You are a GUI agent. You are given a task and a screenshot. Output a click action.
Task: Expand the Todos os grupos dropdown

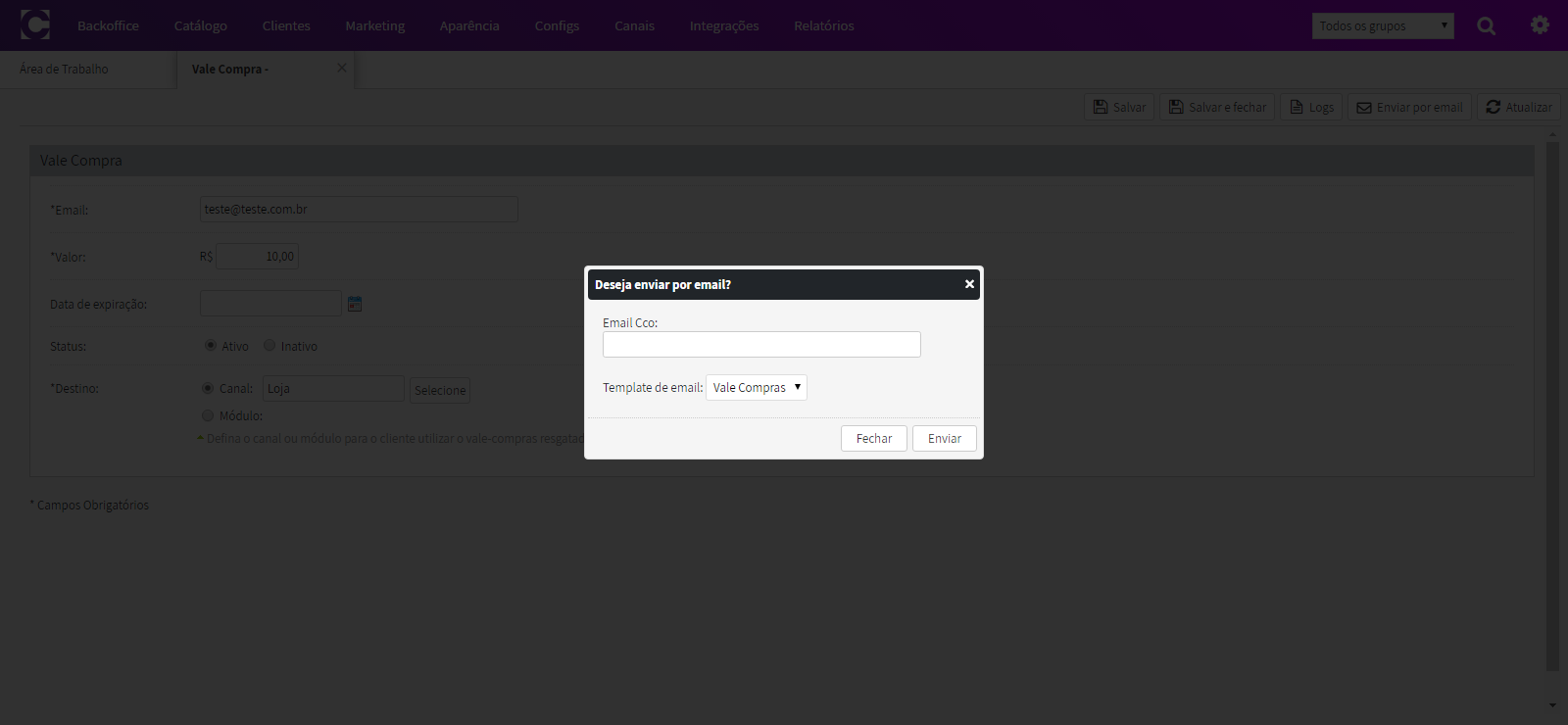coord(1383,25)
